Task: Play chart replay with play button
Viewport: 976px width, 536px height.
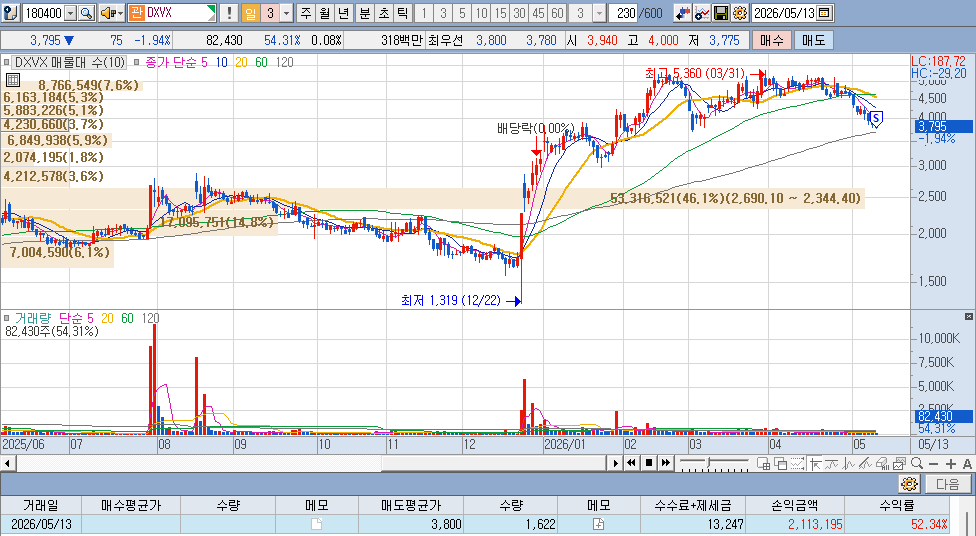Action: (615, 463)
